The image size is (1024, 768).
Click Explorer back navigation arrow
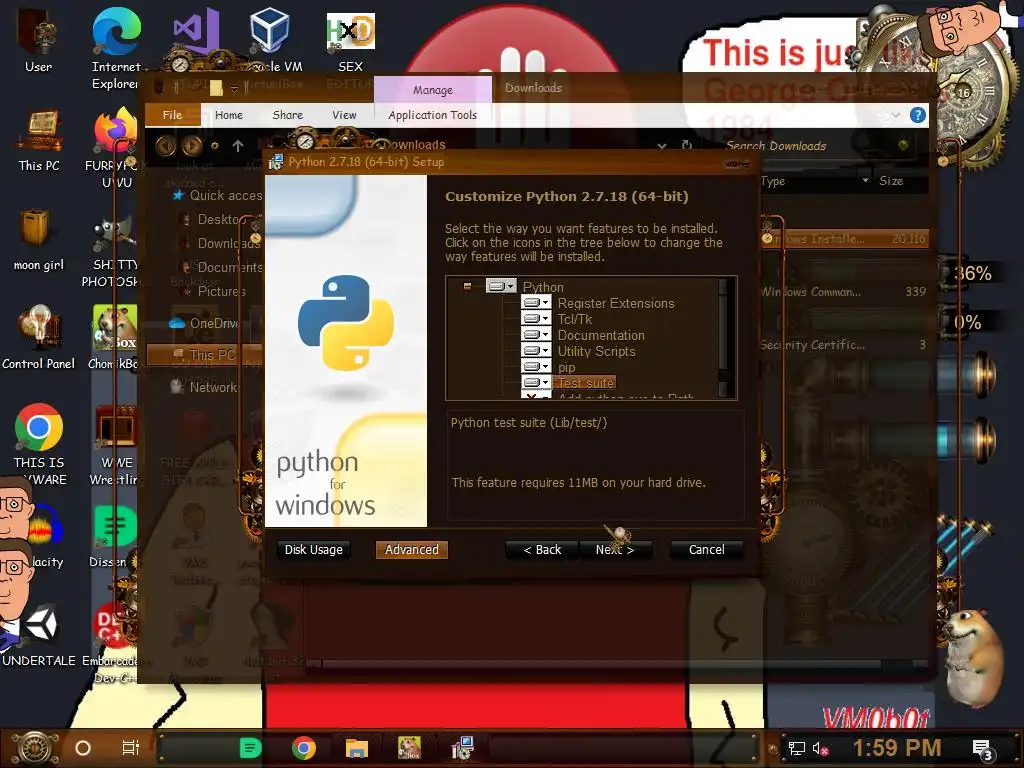click(x=165, y=146)
